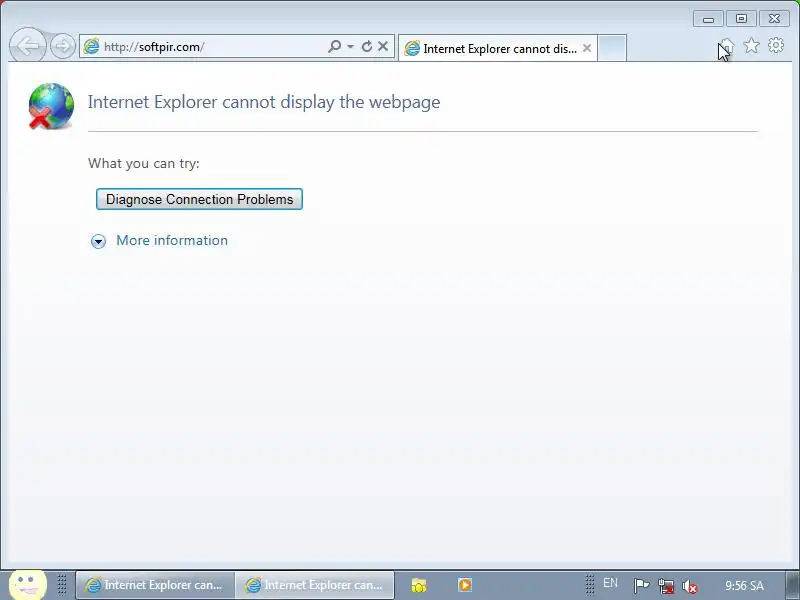Go back using the Back arrow button
The height and width of the screenshot is (600, 800).
click(28, 46)
